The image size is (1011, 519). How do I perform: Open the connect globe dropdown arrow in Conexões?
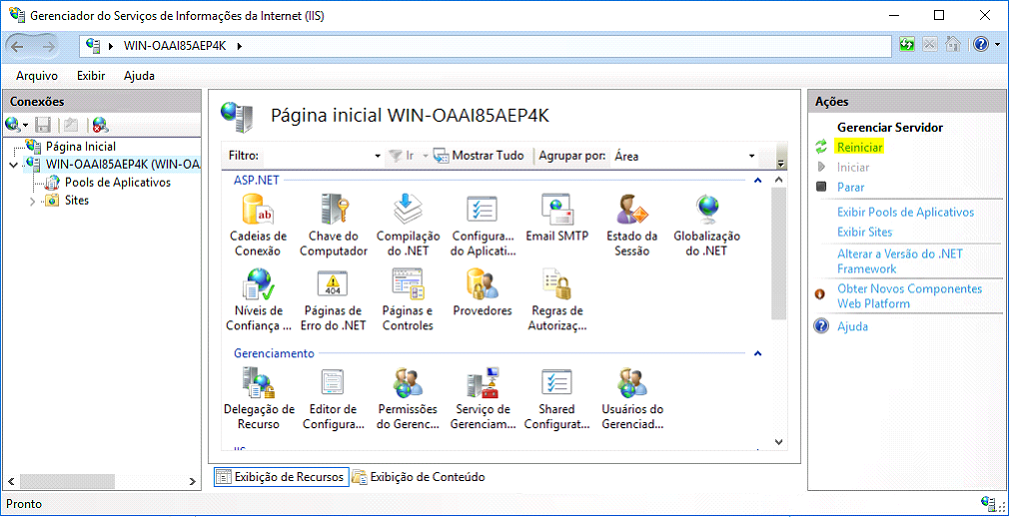[26, 125]
